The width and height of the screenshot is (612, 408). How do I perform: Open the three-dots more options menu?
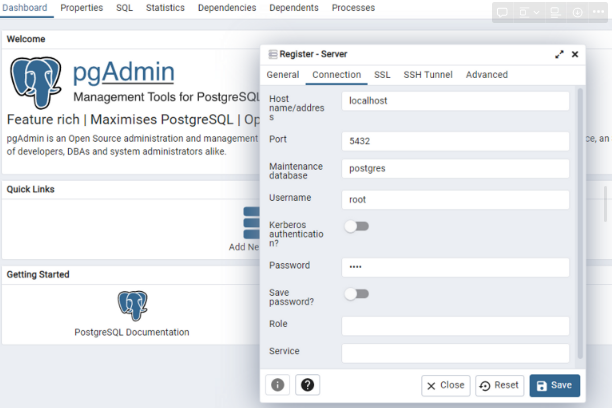coord(598,12)
